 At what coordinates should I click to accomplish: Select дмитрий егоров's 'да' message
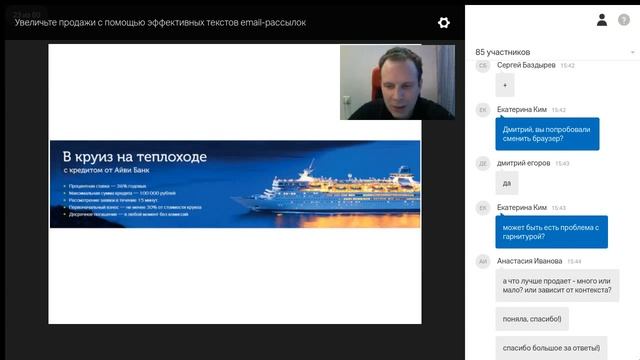click(507, 183)
